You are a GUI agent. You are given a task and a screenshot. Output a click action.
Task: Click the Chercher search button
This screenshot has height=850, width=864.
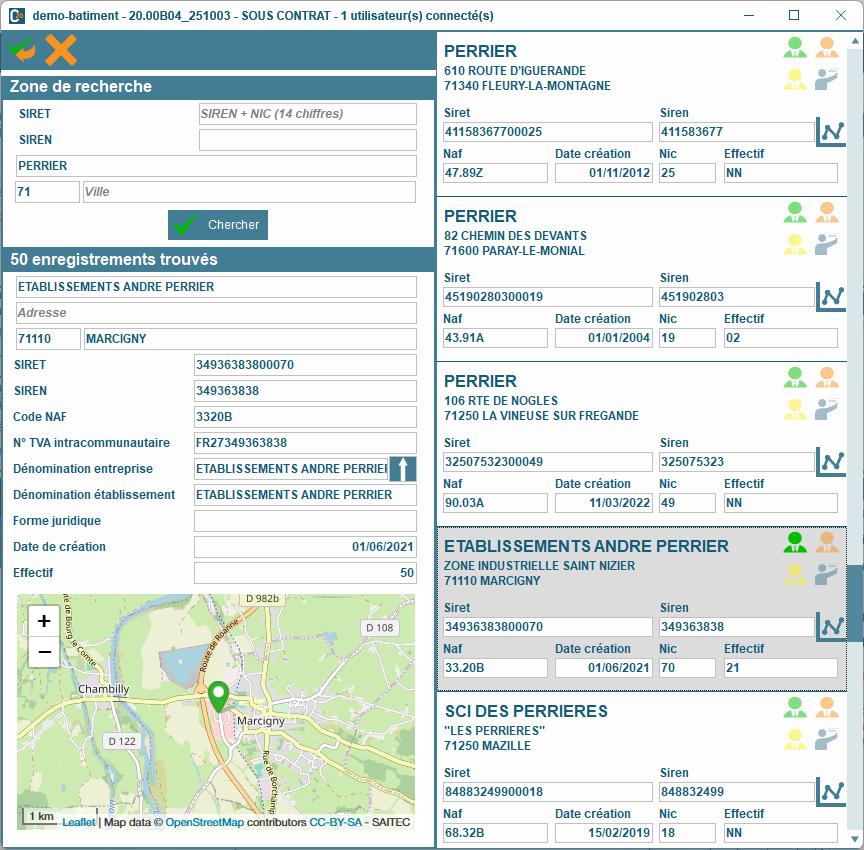[218, 225]
